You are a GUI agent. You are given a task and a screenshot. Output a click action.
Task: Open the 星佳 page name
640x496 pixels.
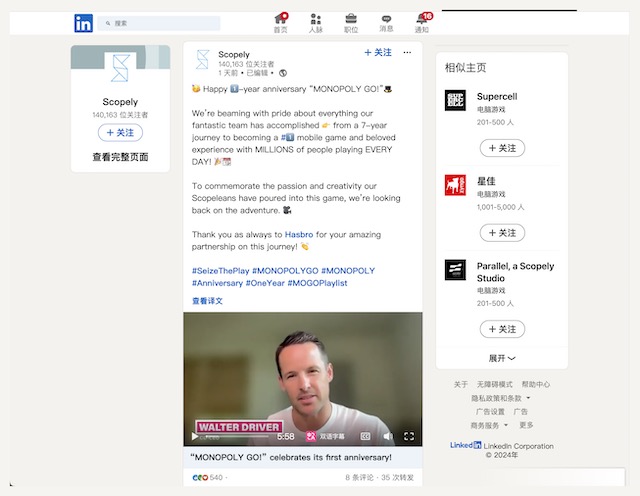click(x=486, y=181)
